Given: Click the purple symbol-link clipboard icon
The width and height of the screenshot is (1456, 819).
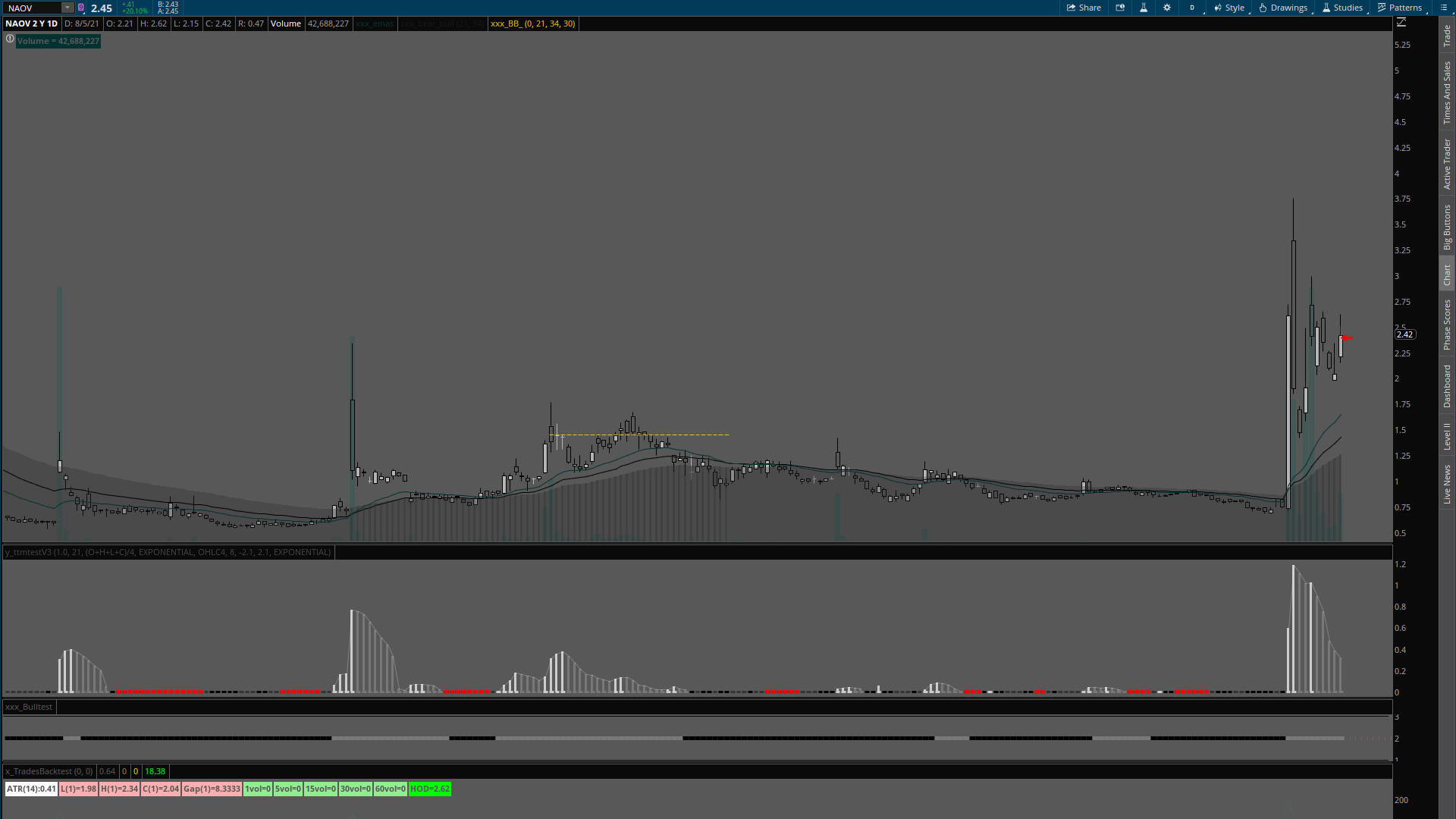Looking at the screenshot, I should (81, 8).
